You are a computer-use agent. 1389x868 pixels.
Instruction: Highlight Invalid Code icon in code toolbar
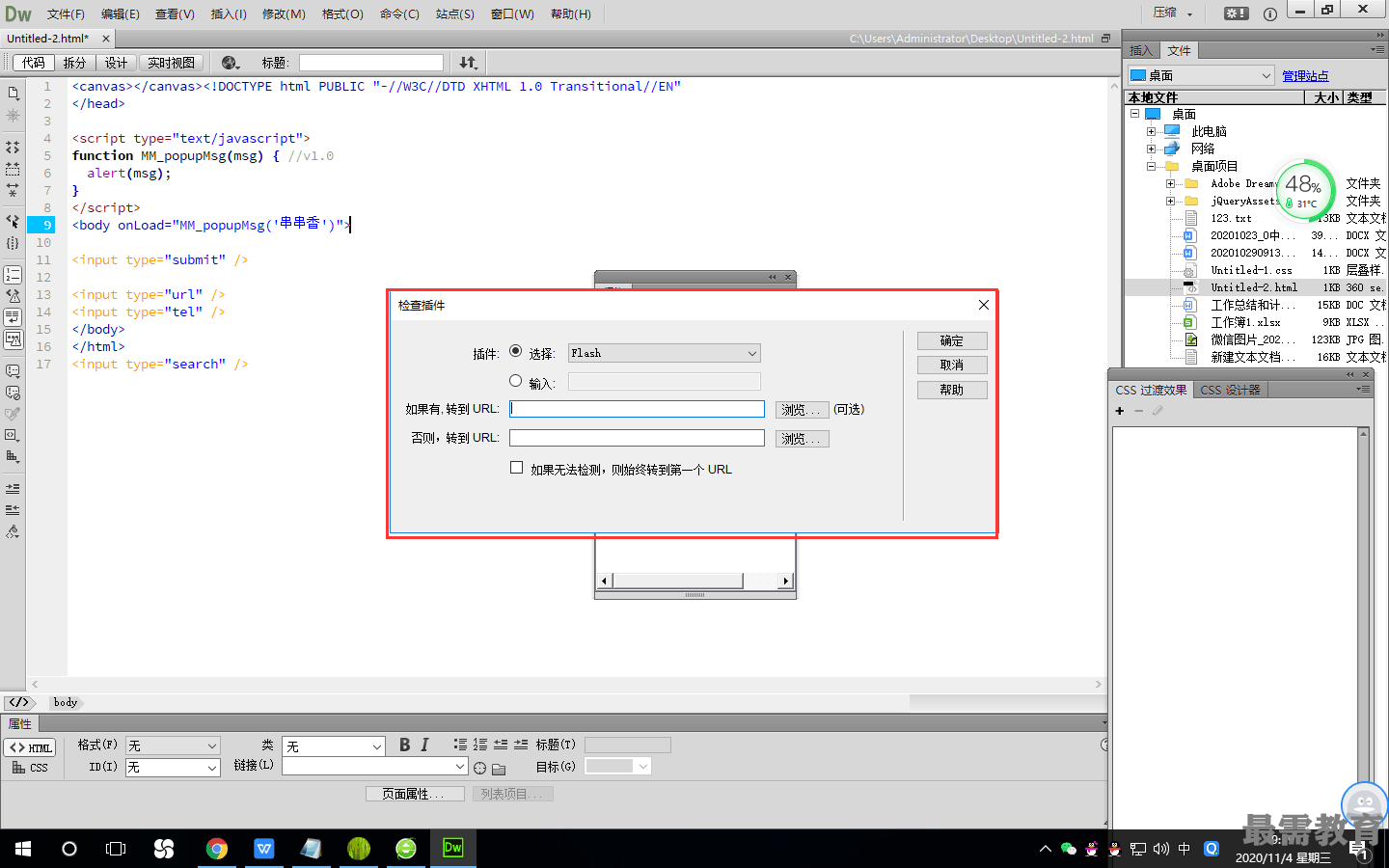pos(13,296)
